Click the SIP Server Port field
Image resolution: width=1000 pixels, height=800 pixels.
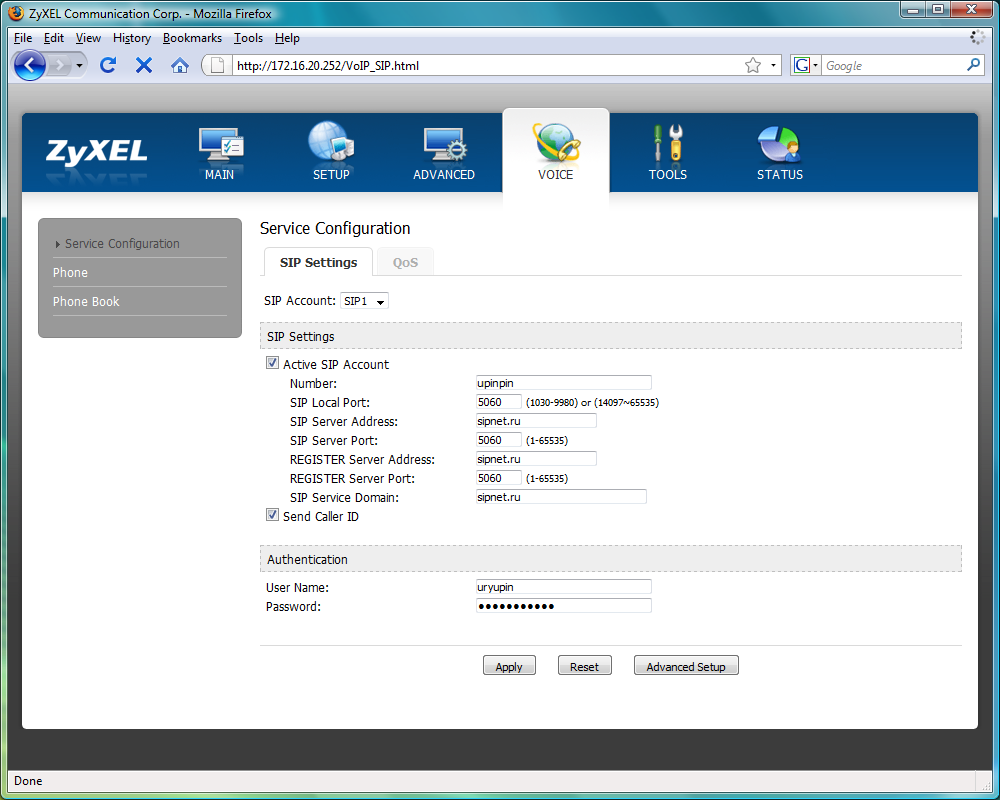coord(499,440)
